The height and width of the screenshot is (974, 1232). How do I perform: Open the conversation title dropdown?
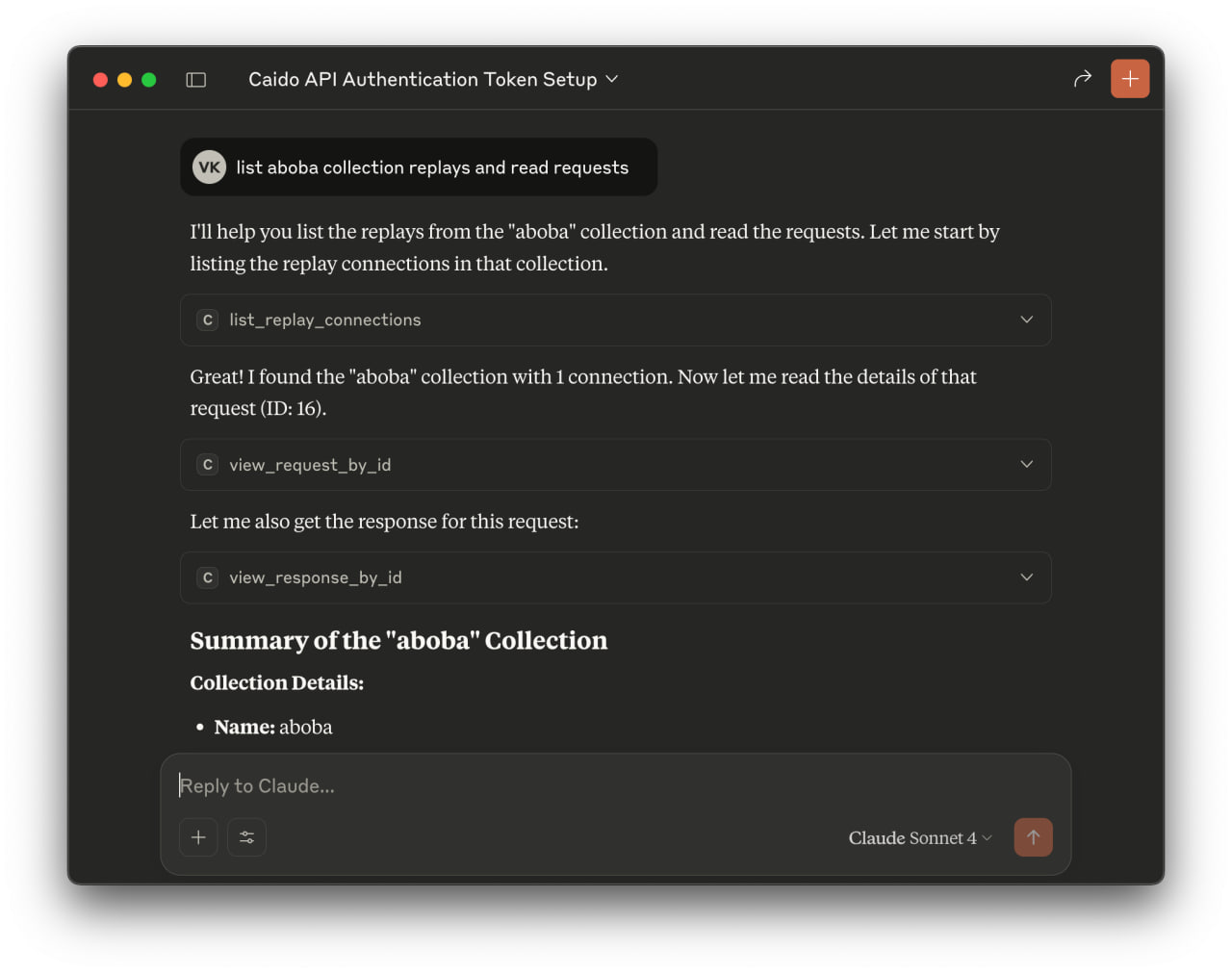pos(611,79)
